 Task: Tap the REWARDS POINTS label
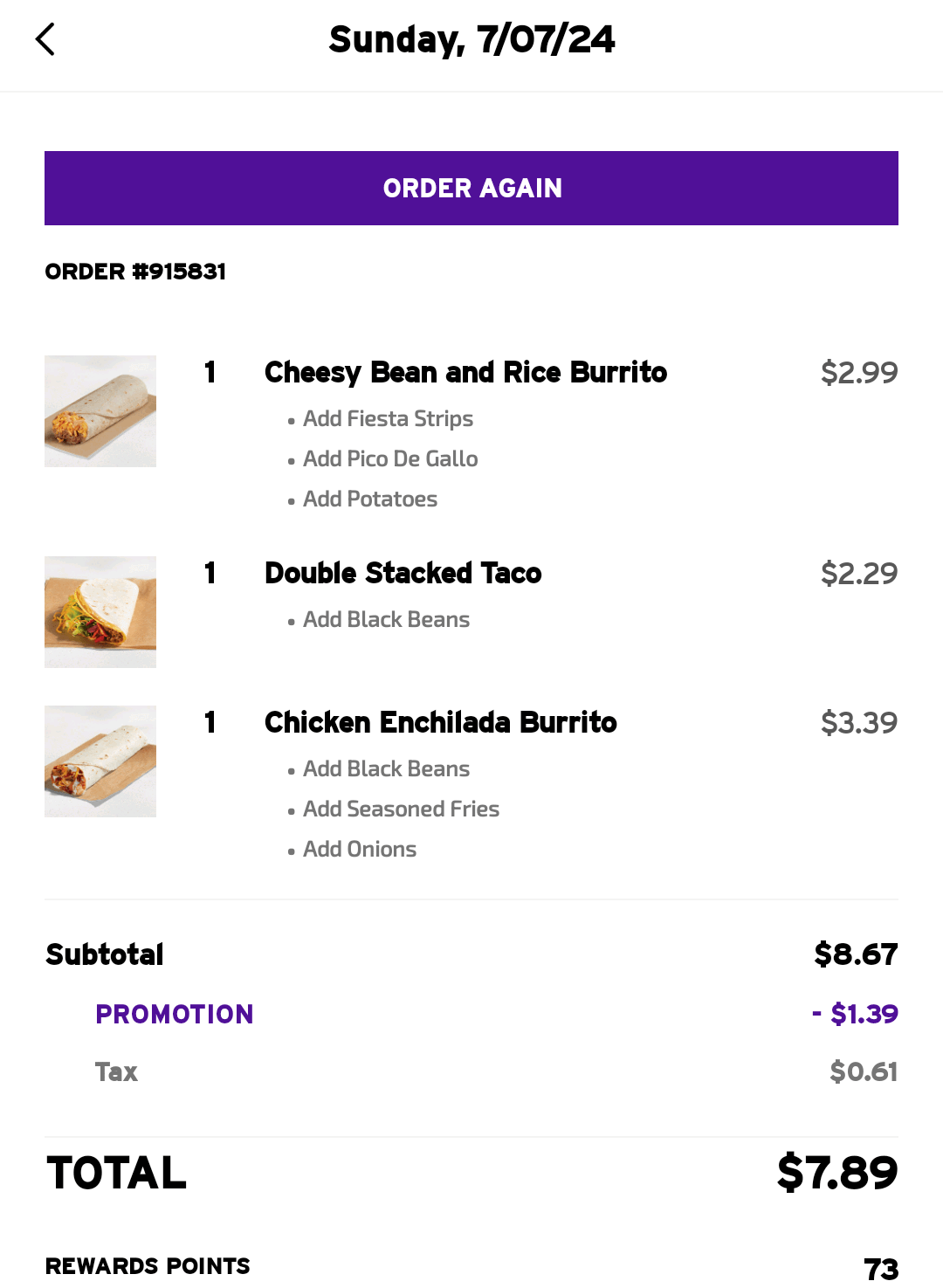click(148, 1266)
